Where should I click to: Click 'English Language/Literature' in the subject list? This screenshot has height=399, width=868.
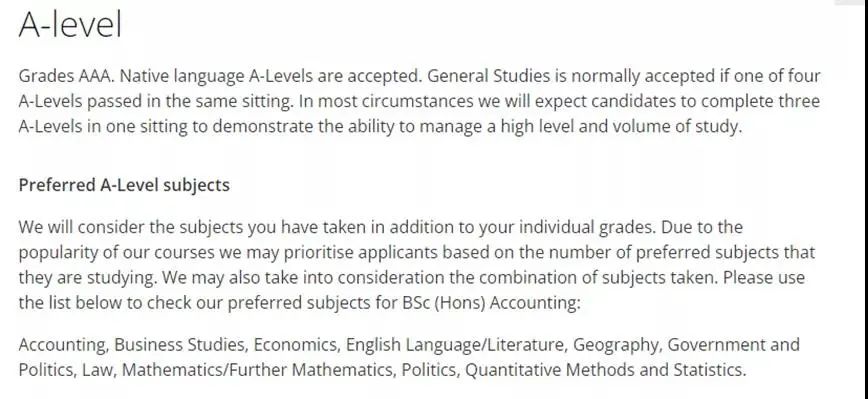point(457,345)
